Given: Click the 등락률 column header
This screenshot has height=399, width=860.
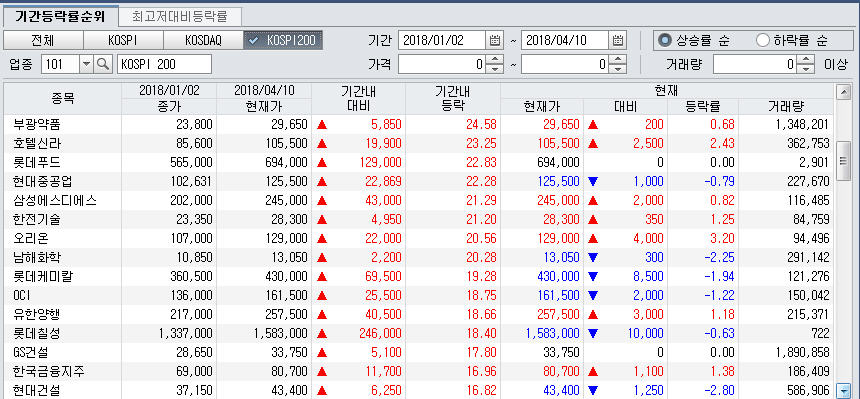Looking at the screenshot, I should click(703, 106).
